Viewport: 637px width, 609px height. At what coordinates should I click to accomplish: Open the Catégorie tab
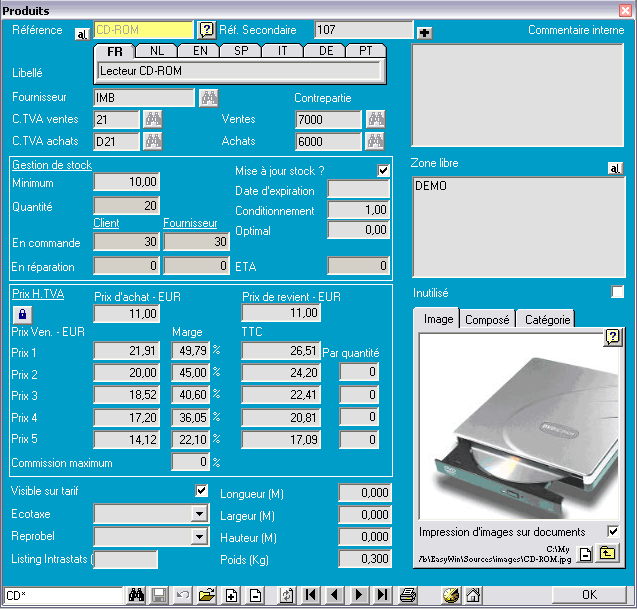tap(547, 319)
